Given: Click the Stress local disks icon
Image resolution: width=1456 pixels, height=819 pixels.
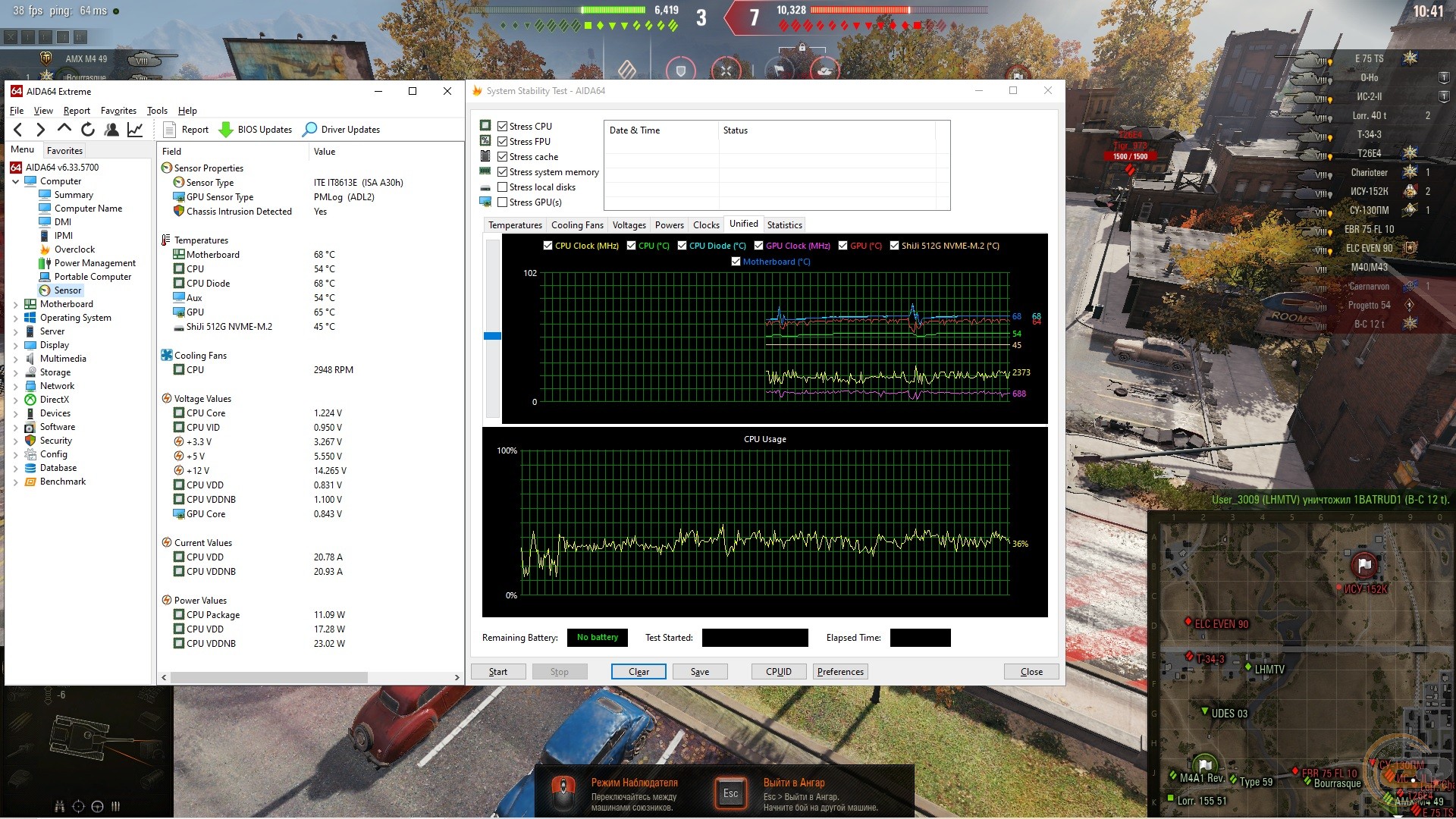Looking at the screenshot, I should click(x=485, y=187).
